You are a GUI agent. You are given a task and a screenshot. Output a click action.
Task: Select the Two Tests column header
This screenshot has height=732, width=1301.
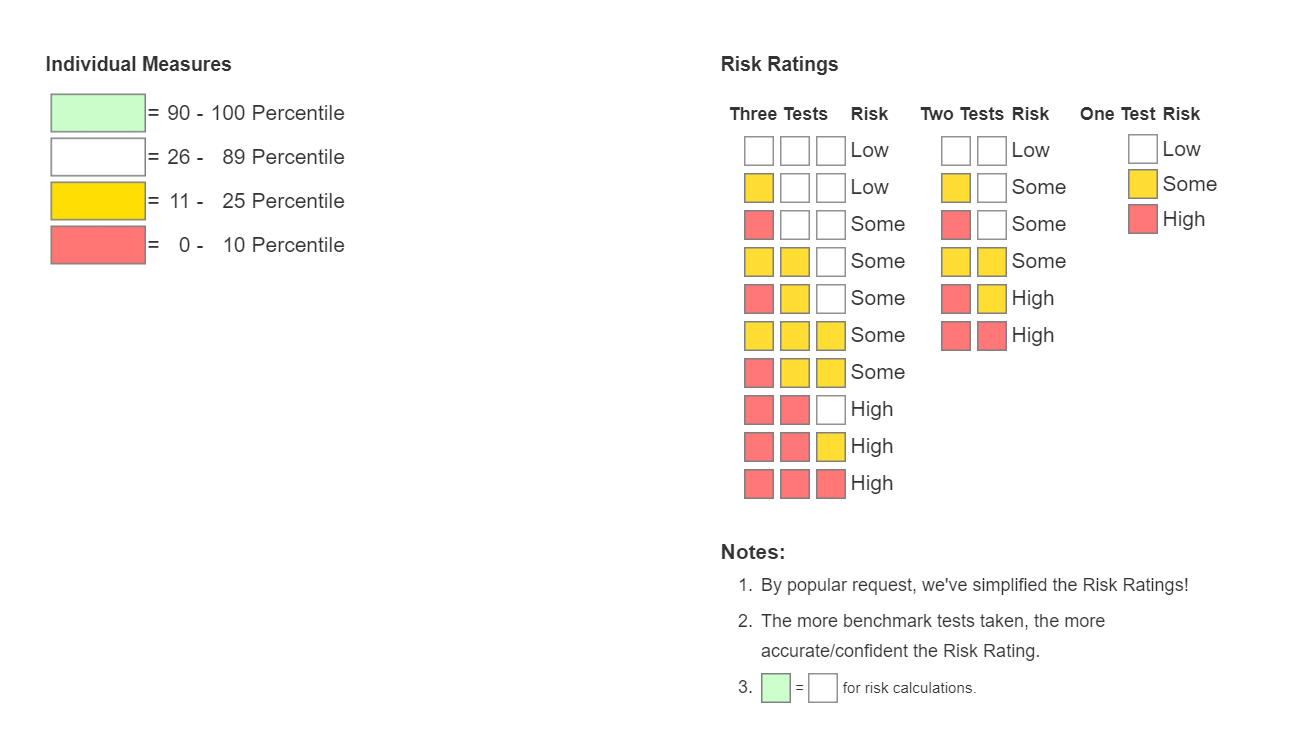(x=963, y=114)
